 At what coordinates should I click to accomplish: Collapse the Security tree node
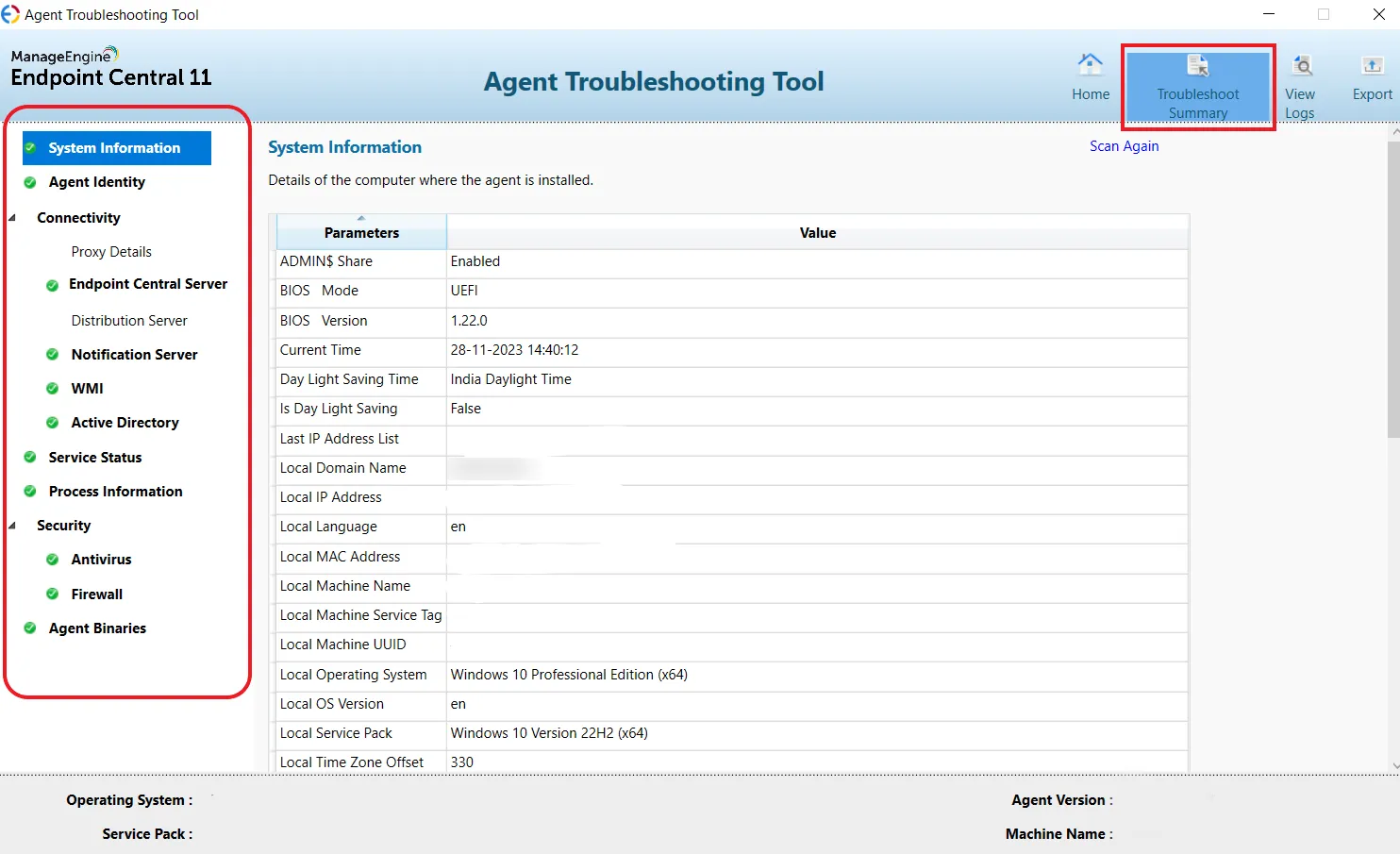[12, 526]
